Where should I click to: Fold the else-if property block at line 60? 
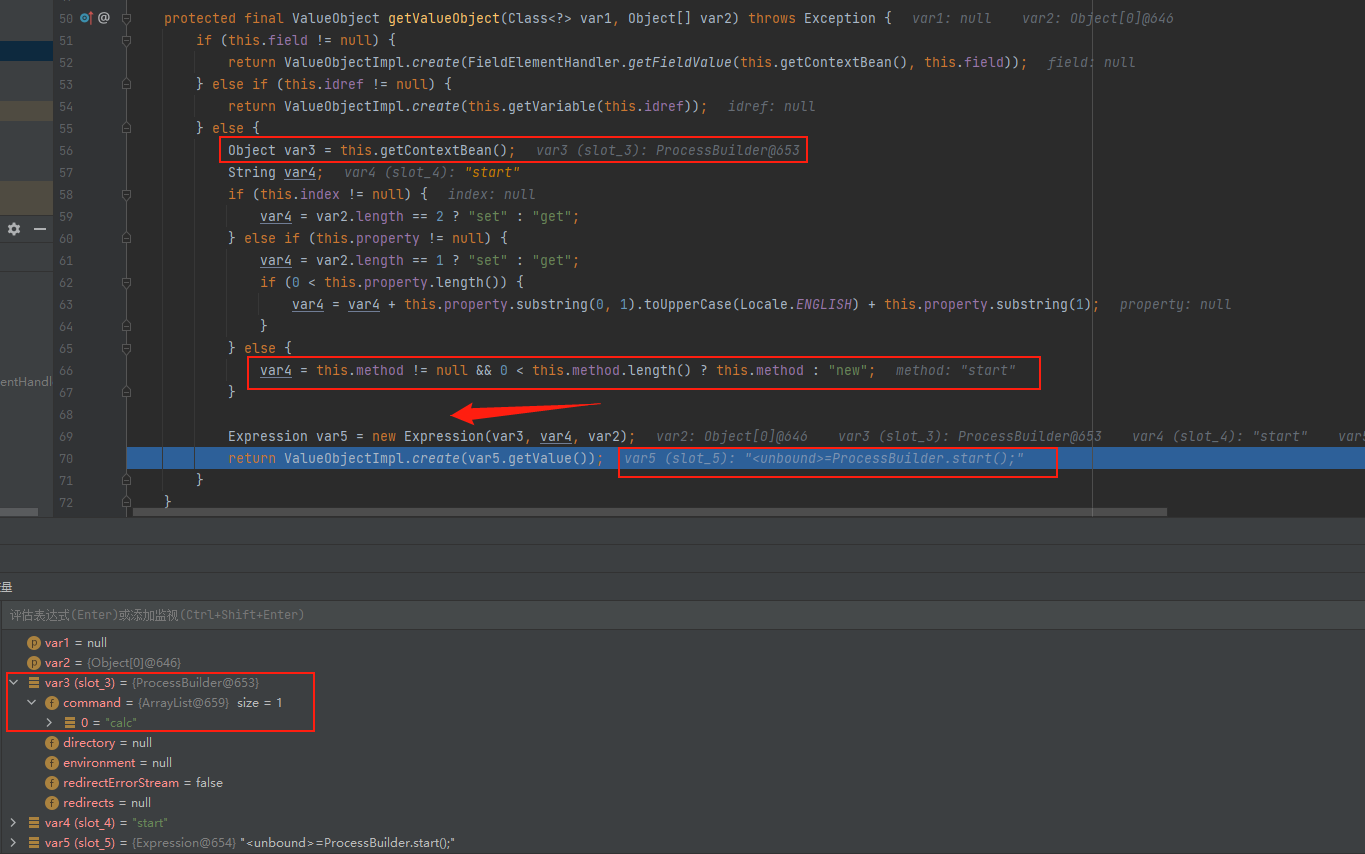coord(126,238)
